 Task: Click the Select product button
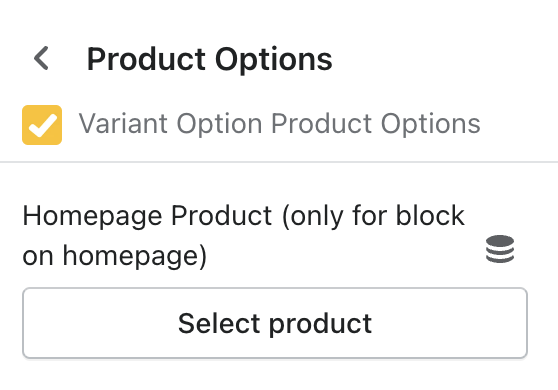[275, 323]
